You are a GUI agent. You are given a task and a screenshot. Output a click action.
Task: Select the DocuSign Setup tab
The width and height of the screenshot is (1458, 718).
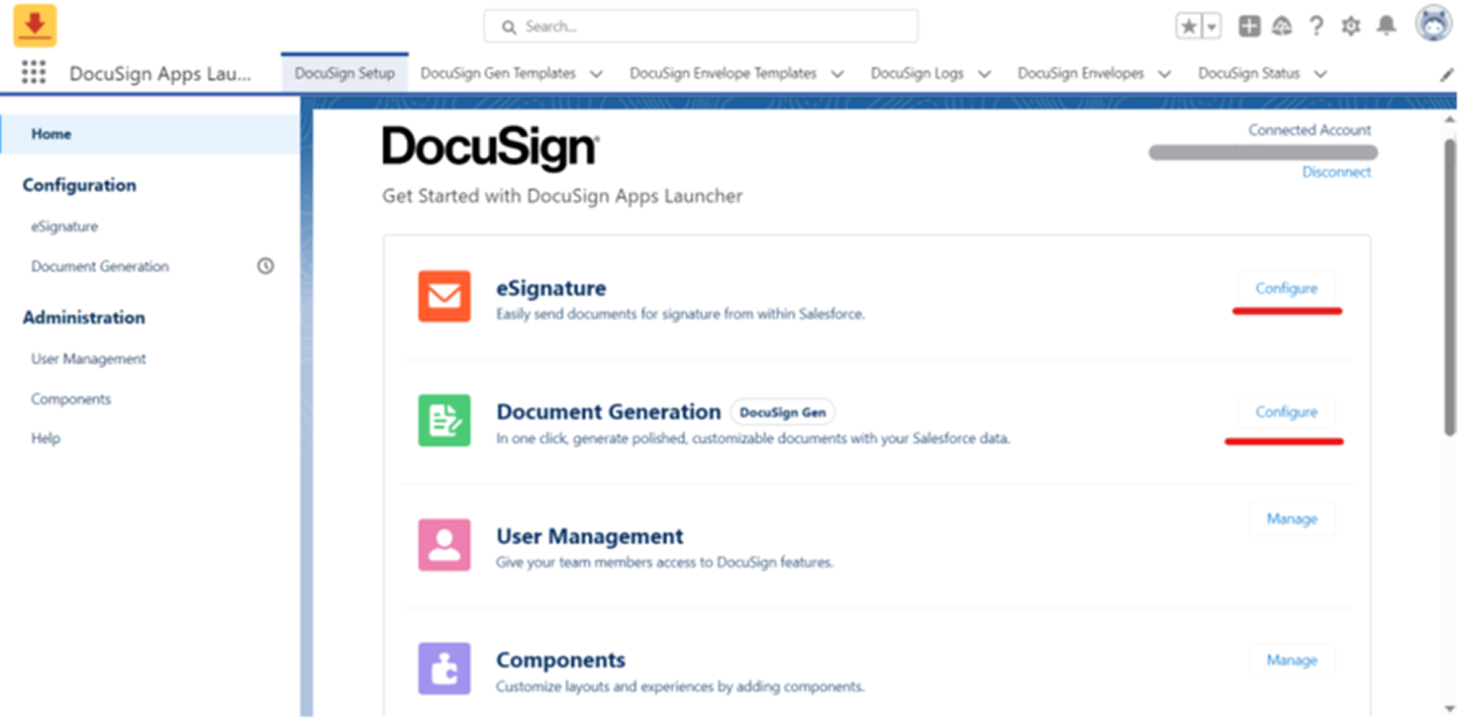coord(345,73)
